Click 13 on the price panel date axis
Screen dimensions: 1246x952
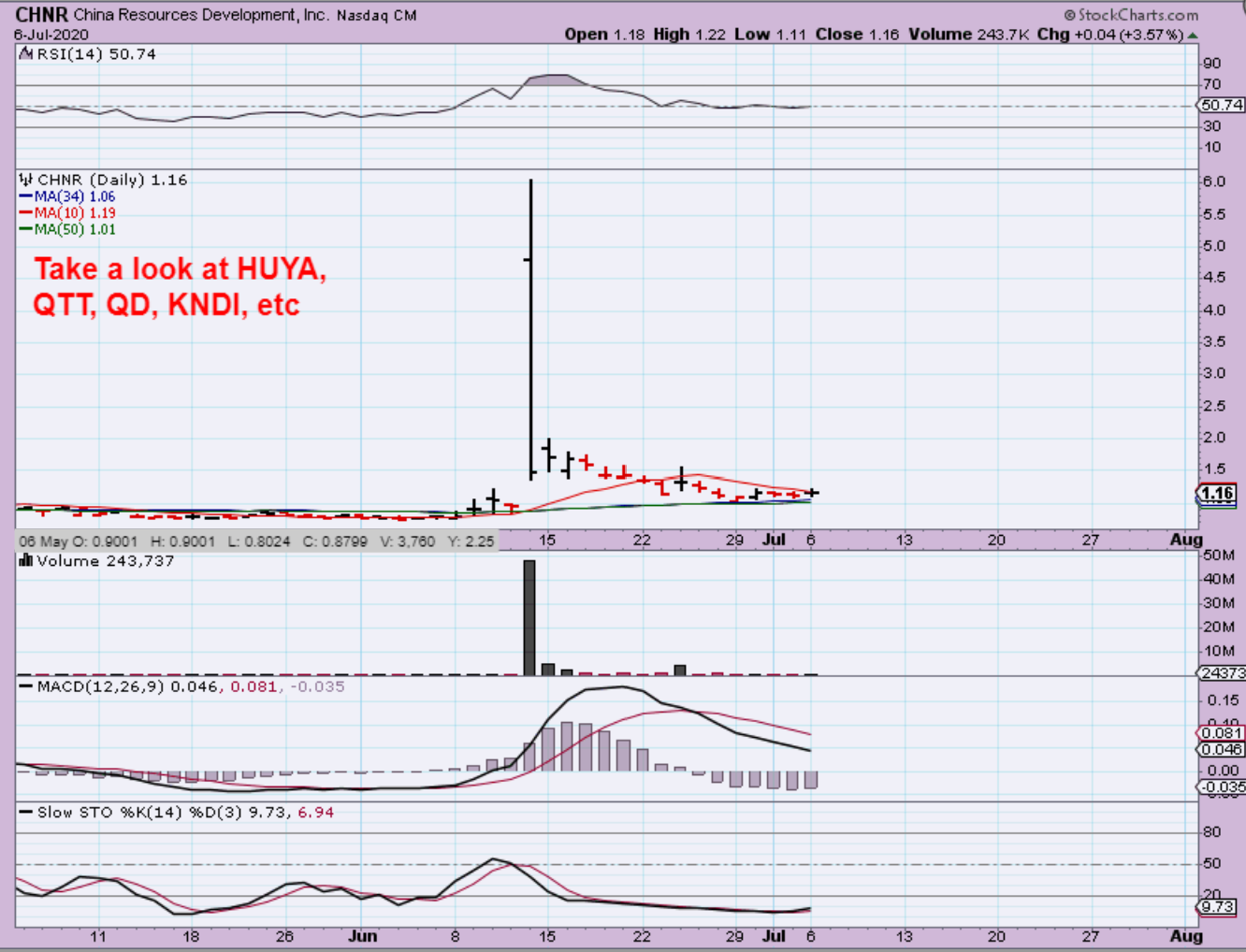[x=904, y=541]
